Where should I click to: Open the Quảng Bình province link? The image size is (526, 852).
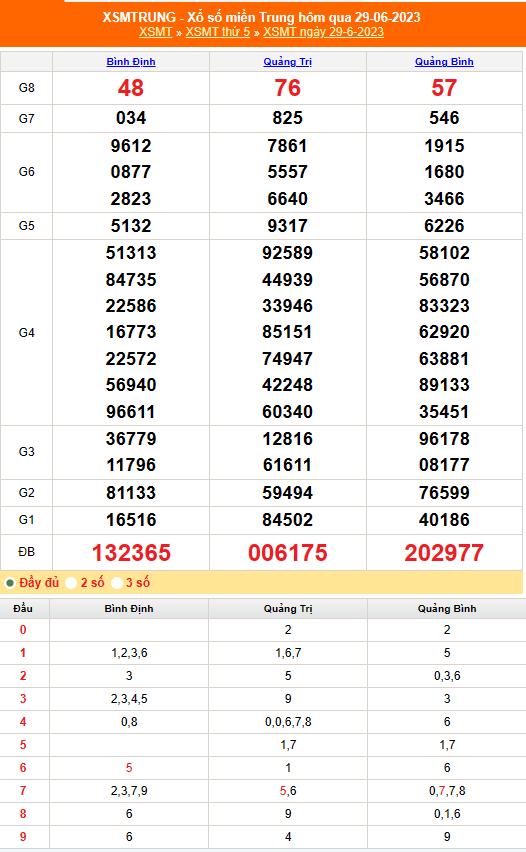[x=444, y=61]
